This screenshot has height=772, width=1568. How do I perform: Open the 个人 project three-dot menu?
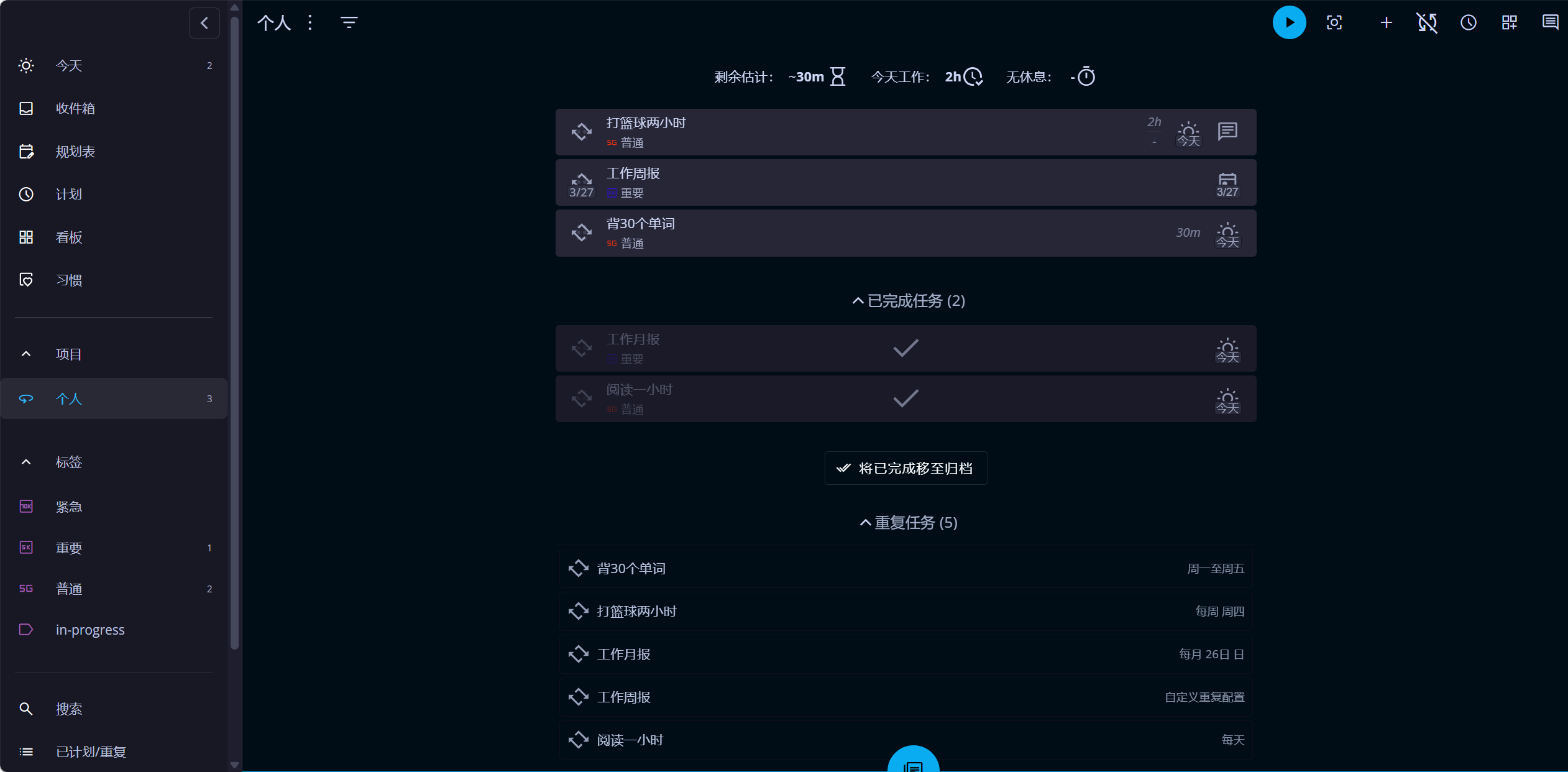[x=310, y=23]
